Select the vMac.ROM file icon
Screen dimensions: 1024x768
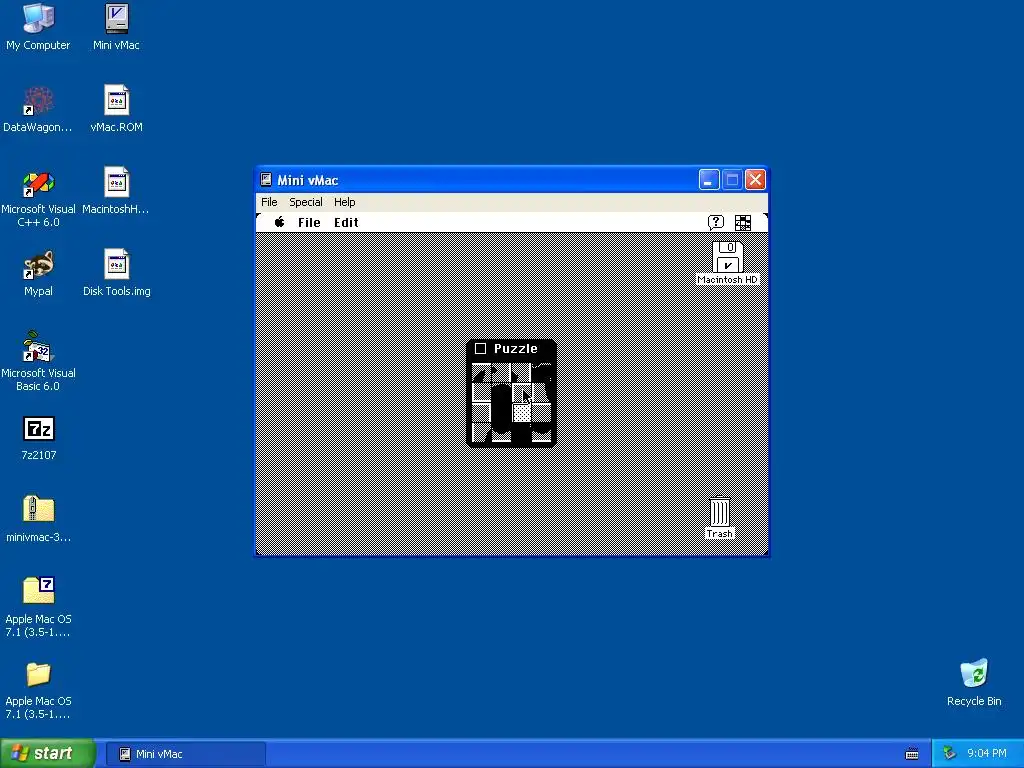[x=116, y=109]
